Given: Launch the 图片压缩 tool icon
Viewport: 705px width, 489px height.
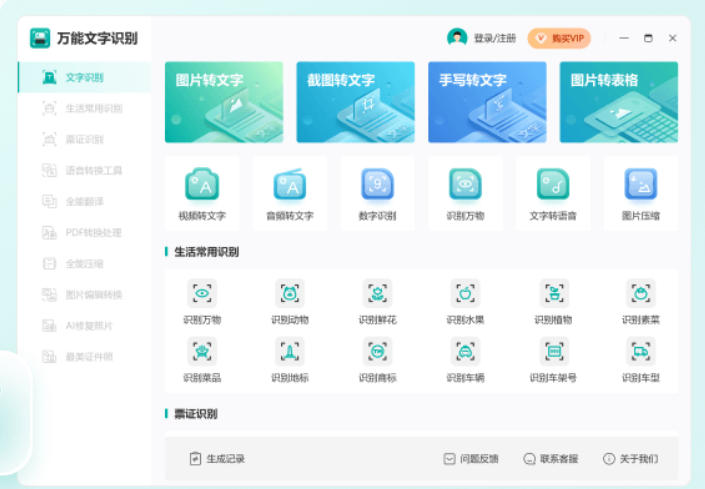Looking at the screenshot, I should [641, 185].
